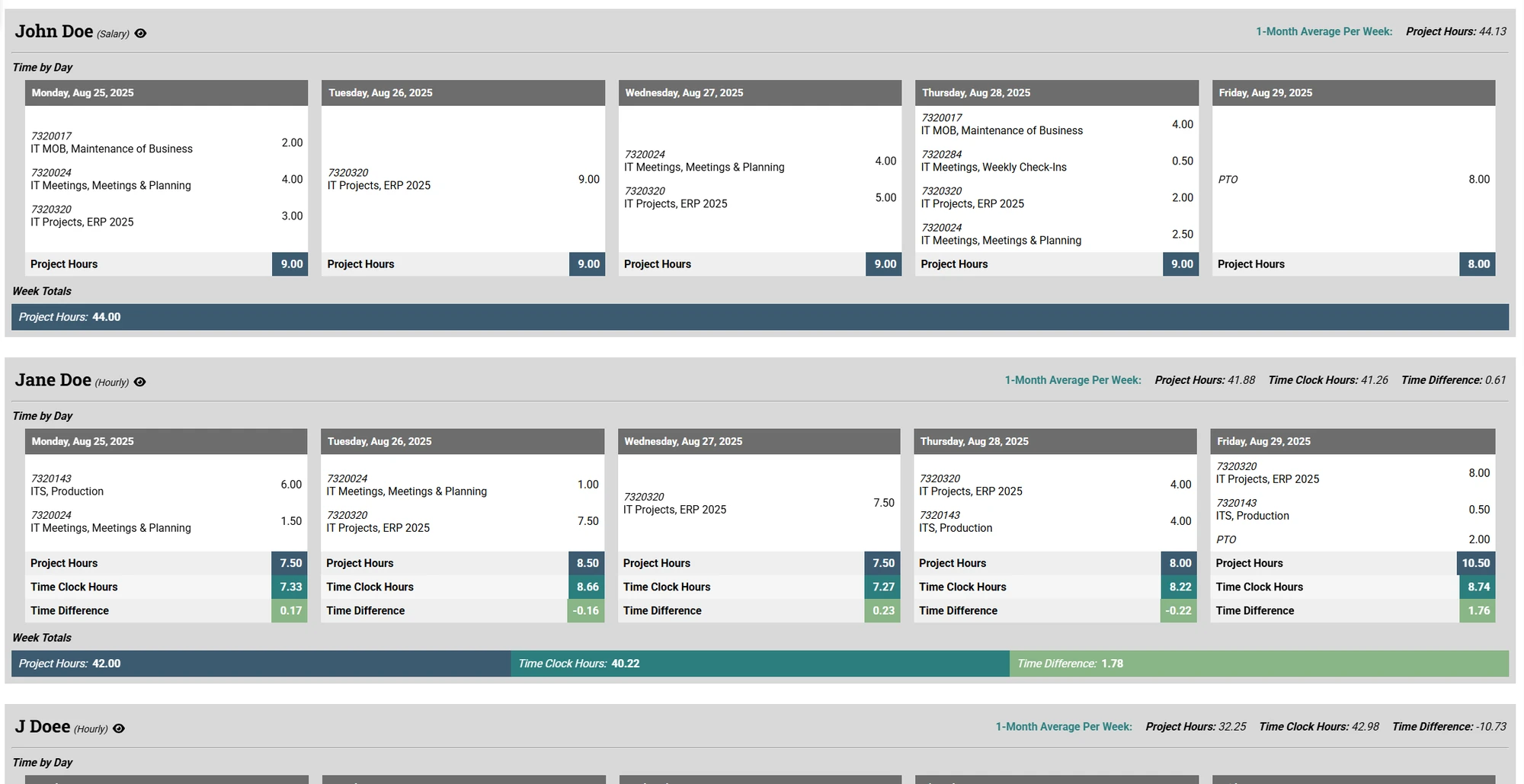
Task: Click John Doe's PTO entry on Friday
Action: [1353, 180]
